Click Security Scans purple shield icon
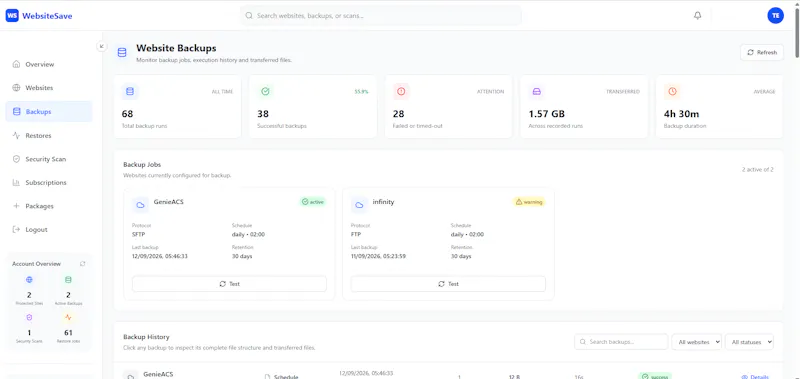The image size is (800, 379). [x=29, y=317]
